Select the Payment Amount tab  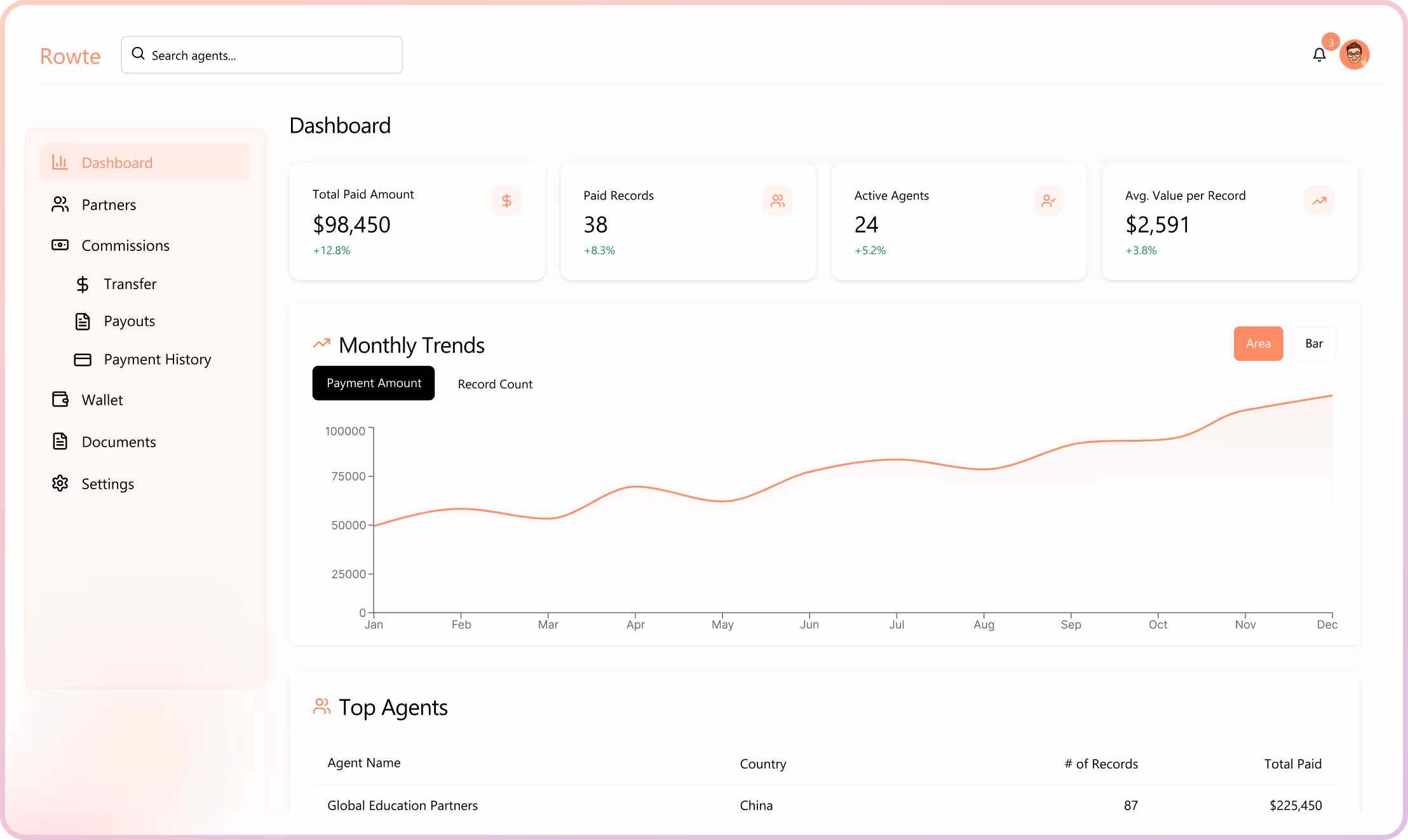(x=374, y=383)
